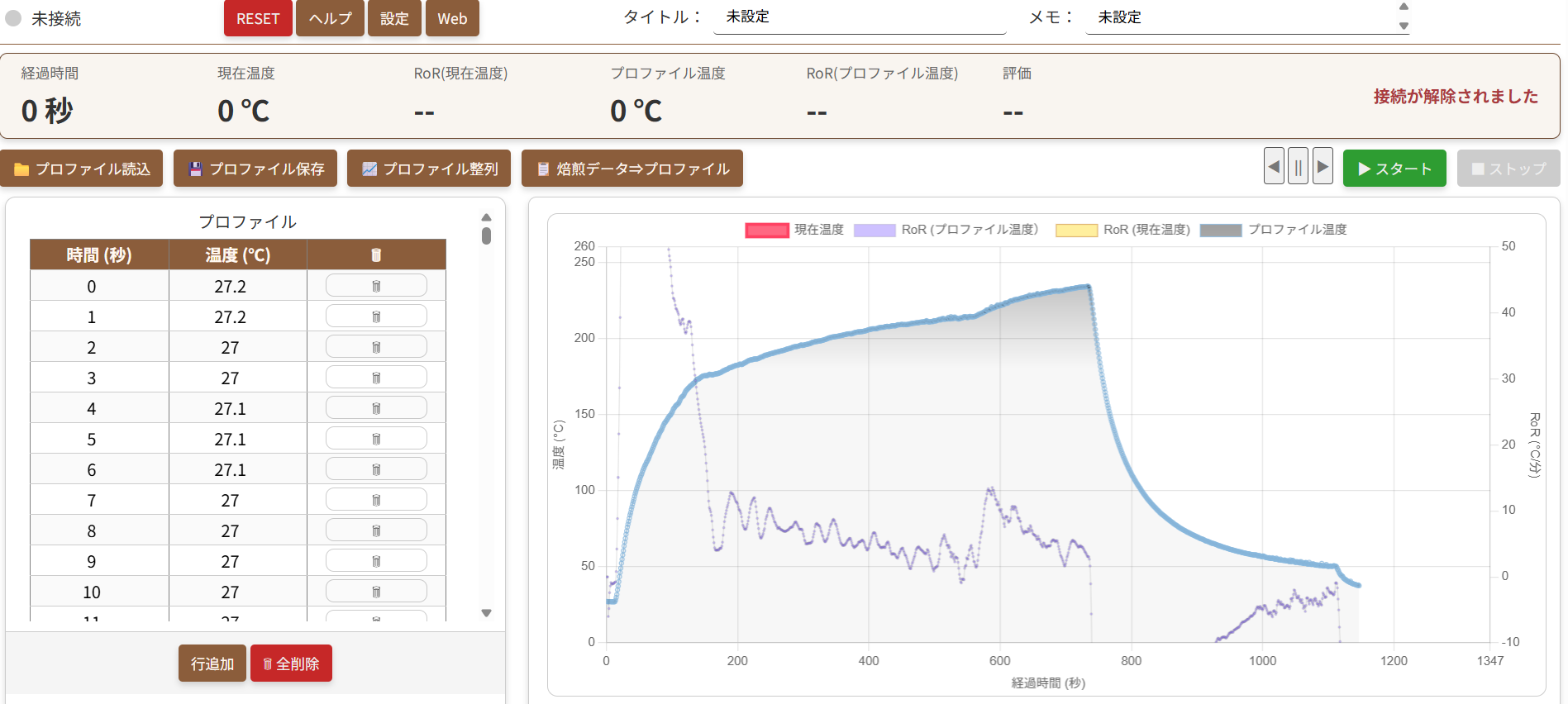Toggle プロファイル温度 legend series
The height and width of the screenshot is (704, 1568).
pyautogui.click(x=1273, y=230)
